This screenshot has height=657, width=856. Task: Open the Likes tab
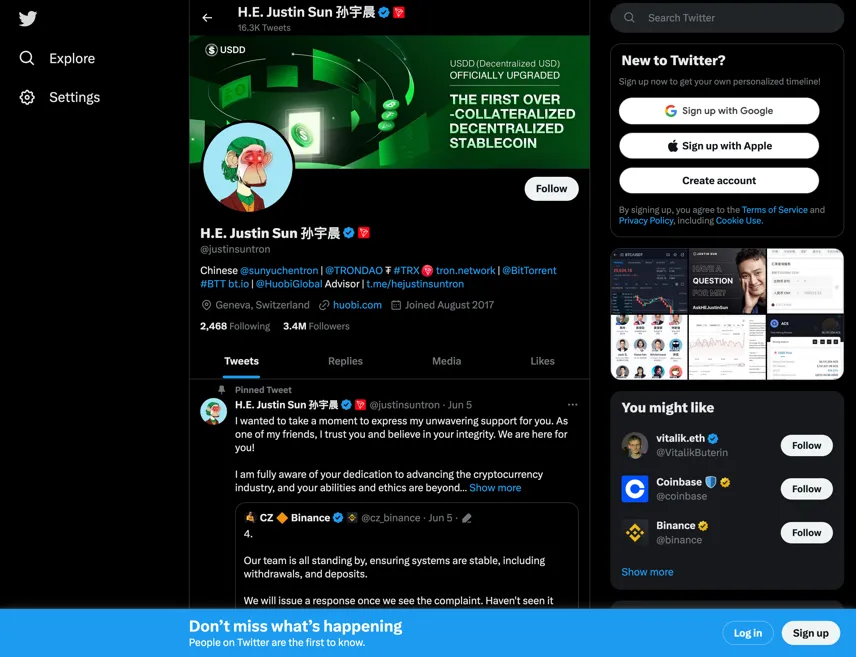[542, 361]
